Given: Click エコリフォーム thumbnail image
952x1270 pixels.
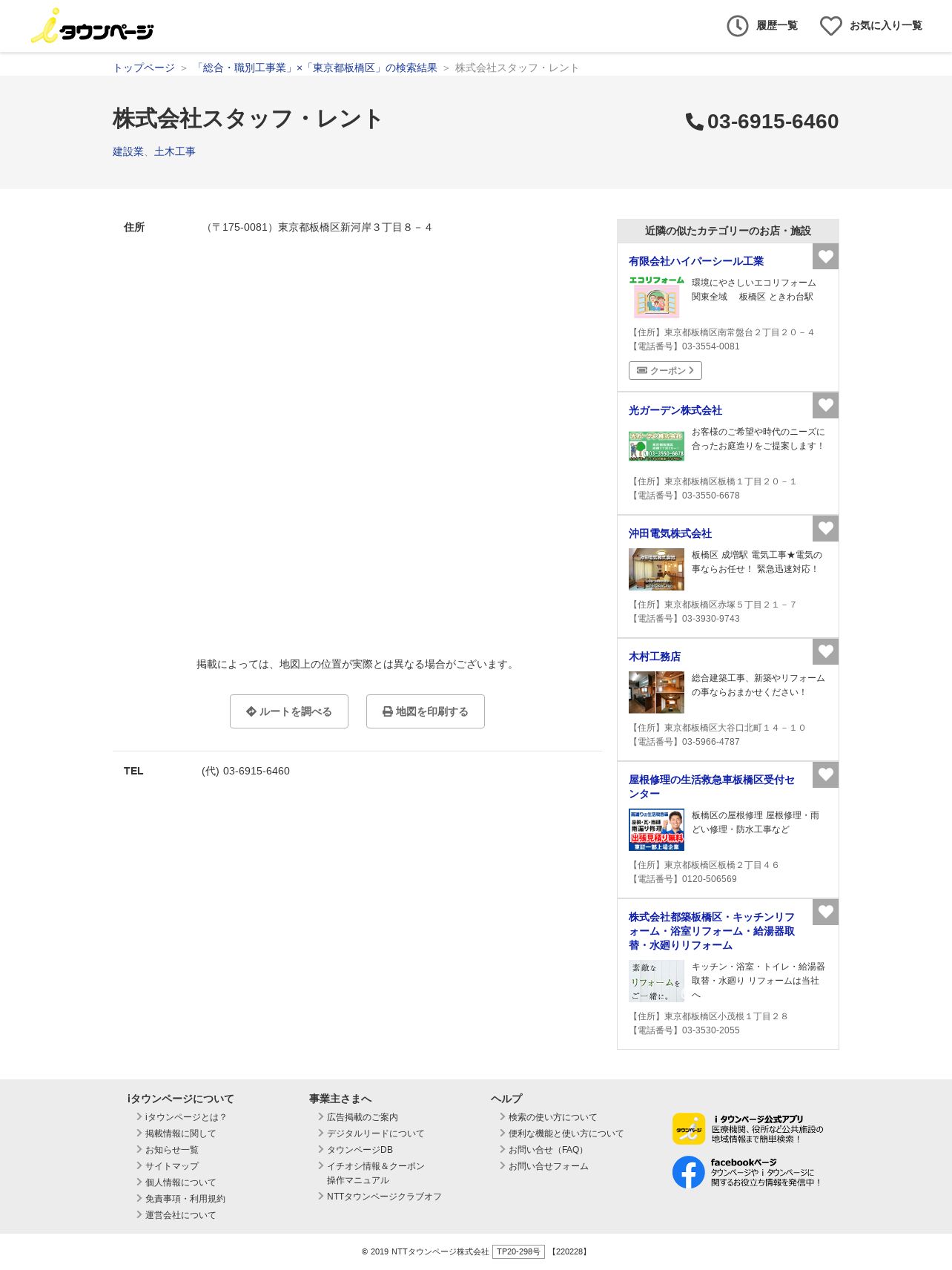Looking at the screenshot, I should [x=656, y=297].
